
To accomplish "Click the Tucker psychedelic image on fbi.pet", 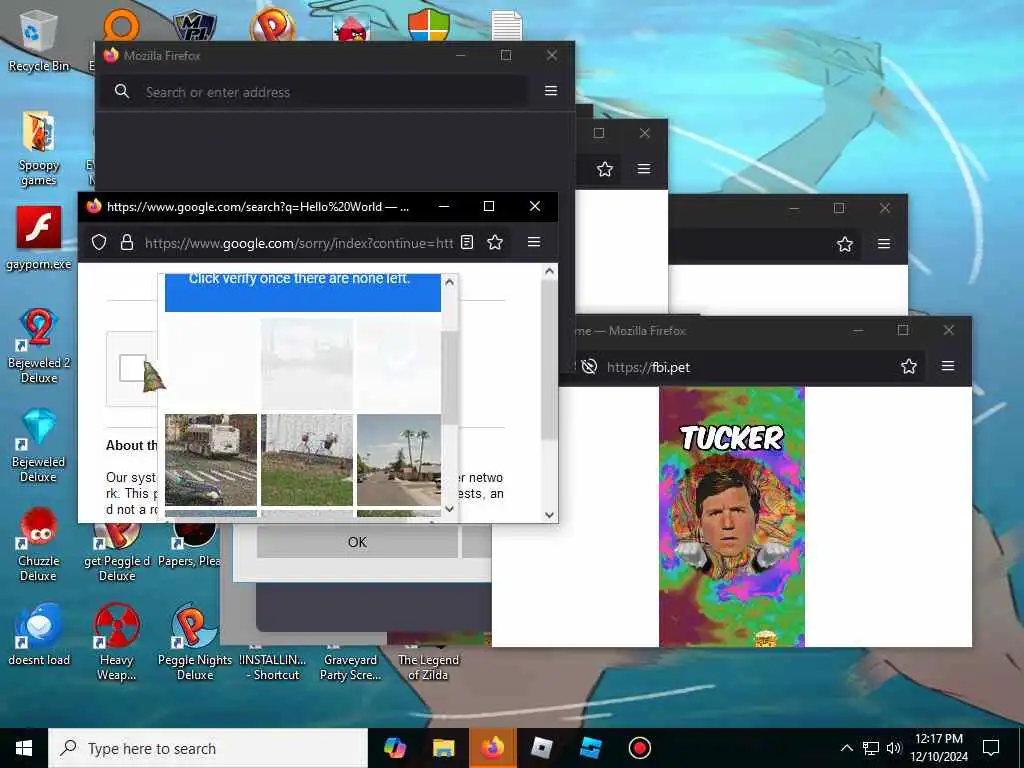I will pyautogui.click(x=732, y=517).
